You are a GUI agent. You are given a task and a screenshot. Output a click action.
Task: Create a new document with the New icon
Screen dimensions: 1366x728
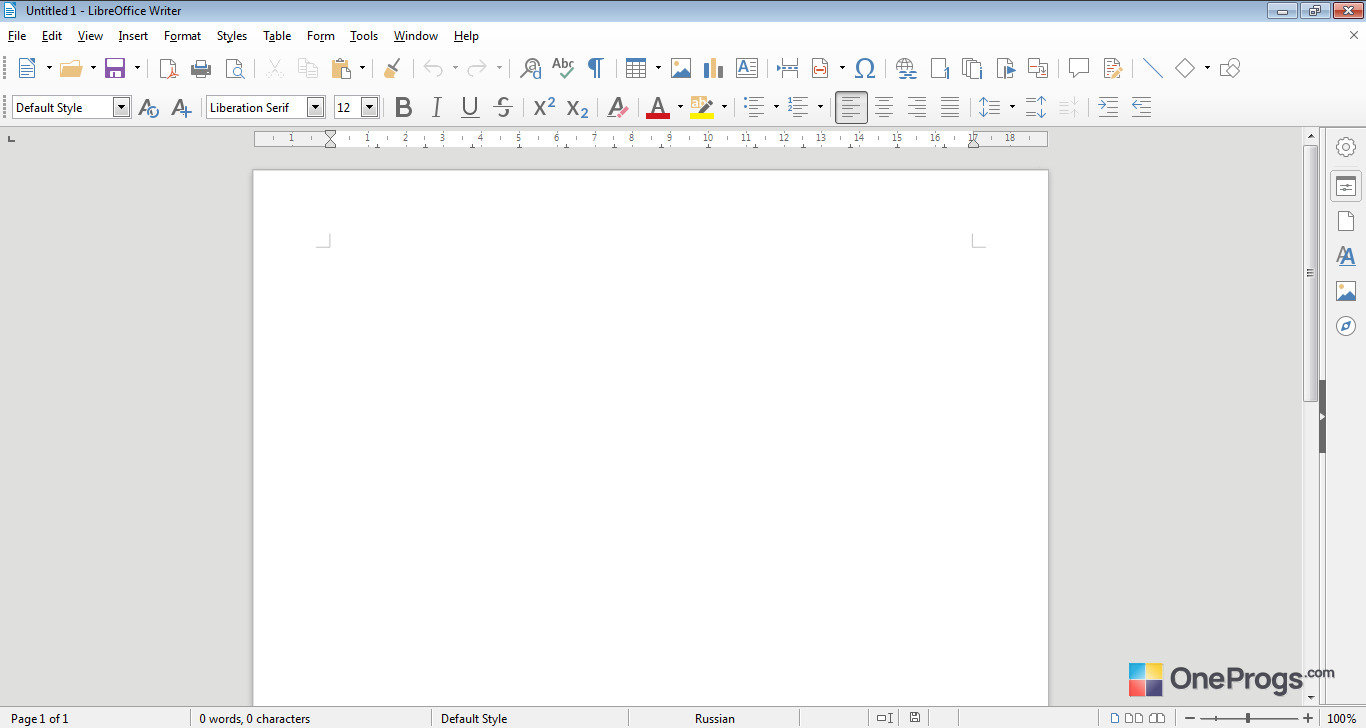[27, 68]
